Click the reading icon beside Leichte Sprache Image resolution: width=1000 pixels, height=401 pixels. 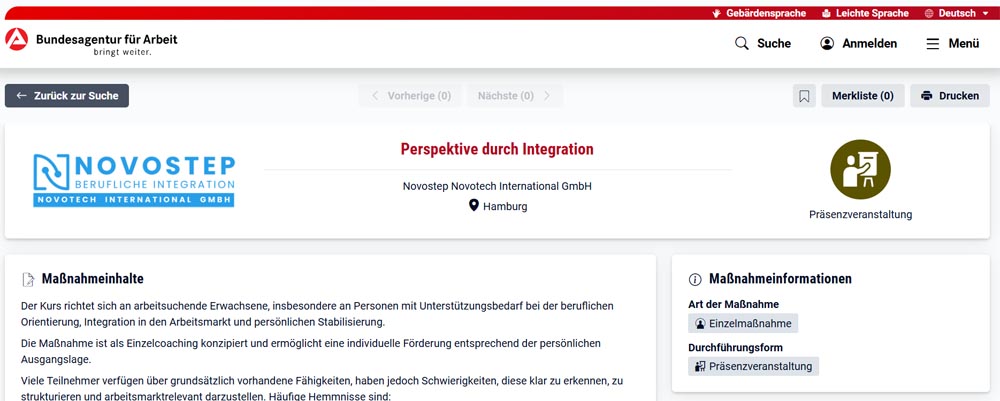827,13
